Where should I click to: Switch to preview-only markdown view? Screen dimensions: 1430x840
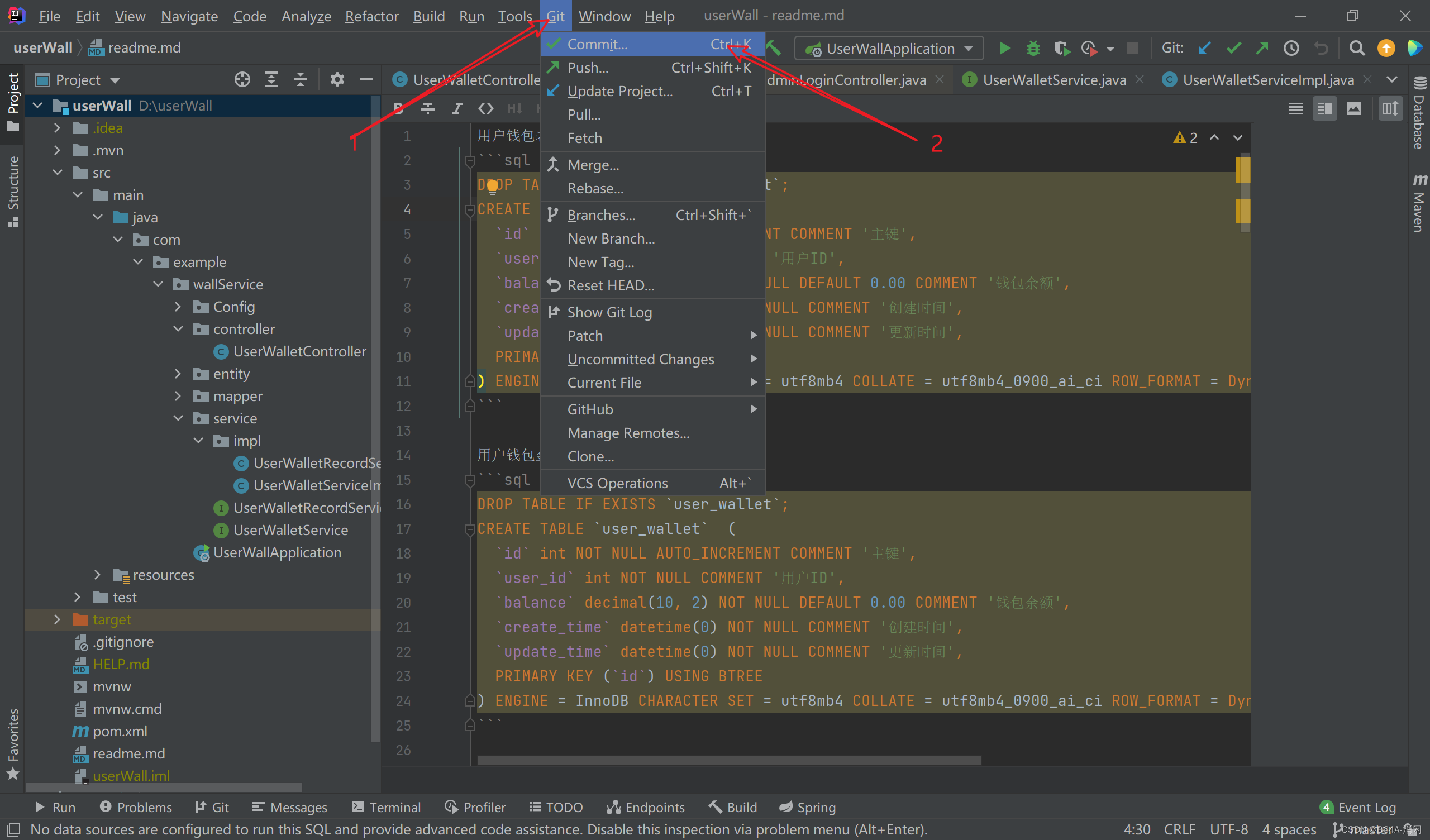(1353, 108)
